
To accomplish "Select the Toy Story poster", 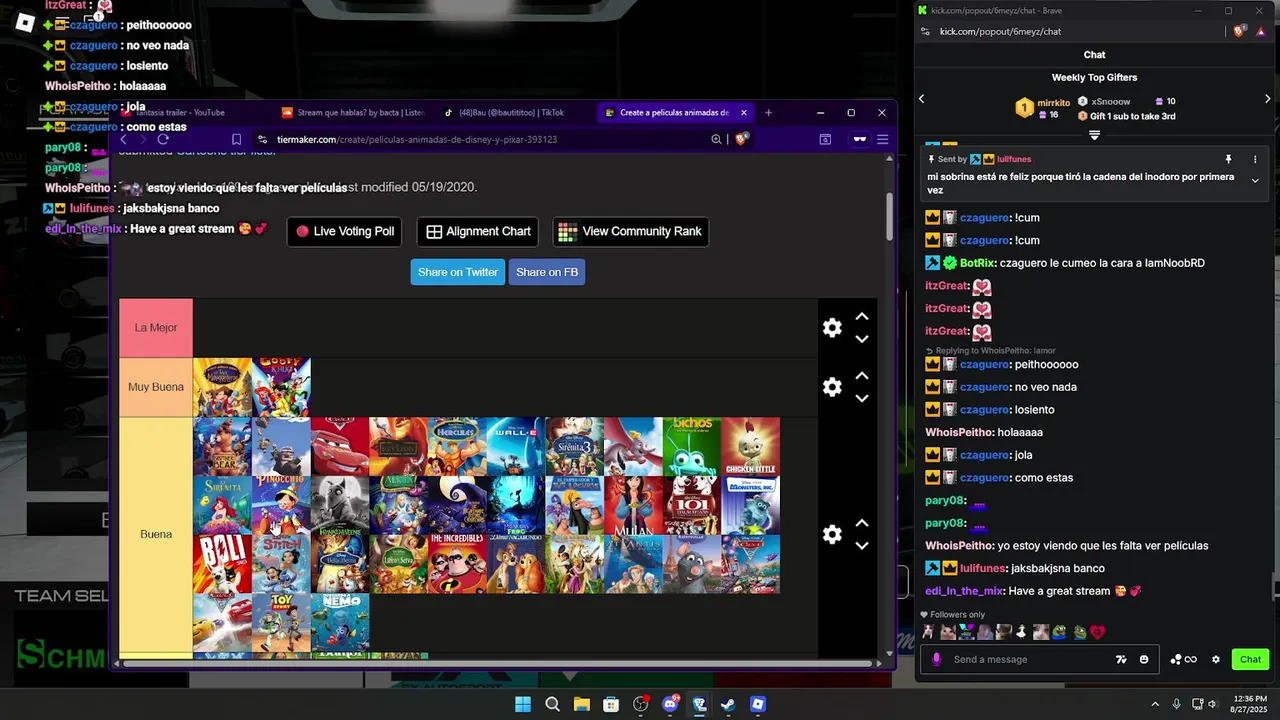I will [x=281, y=623].
